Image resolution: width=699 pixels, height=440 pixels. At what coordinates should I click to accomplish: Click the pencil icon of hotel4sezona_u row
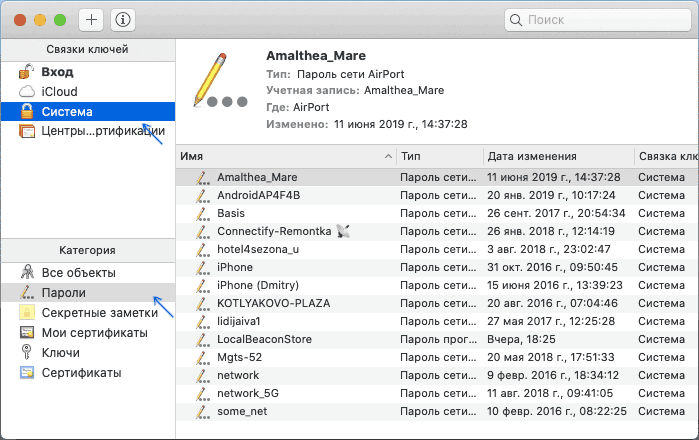tap(203, 249)
